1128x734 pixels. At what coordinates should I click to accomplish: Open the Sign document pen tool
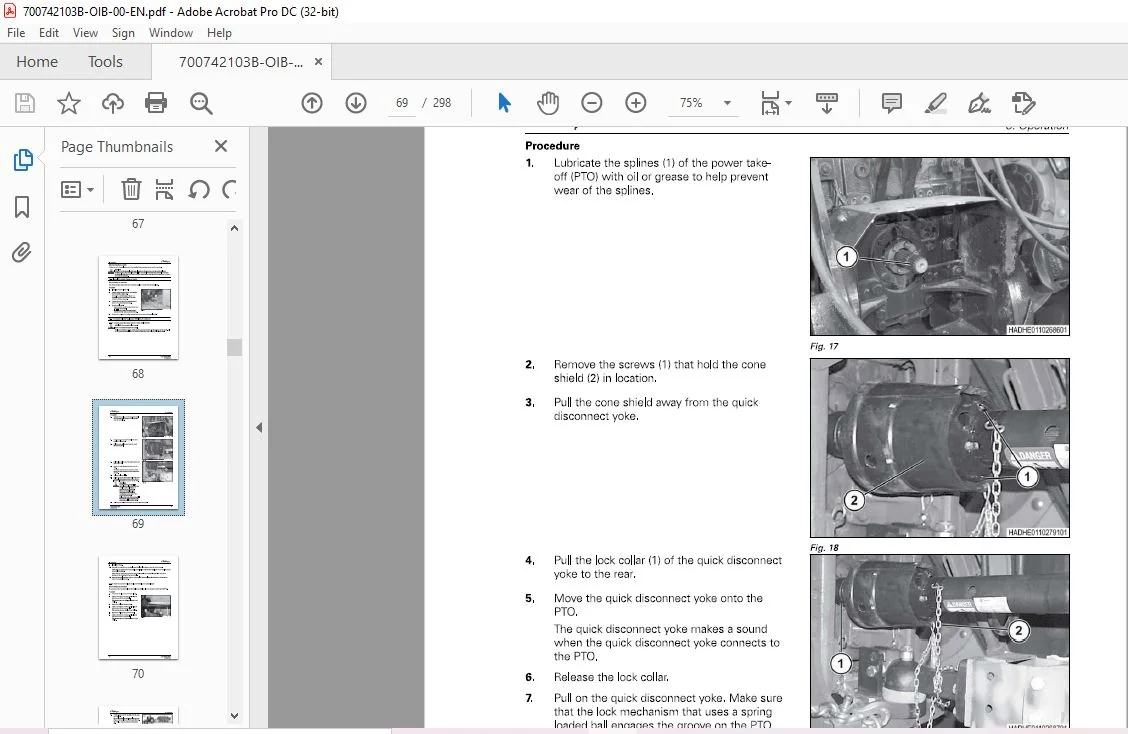click(979, 103)
